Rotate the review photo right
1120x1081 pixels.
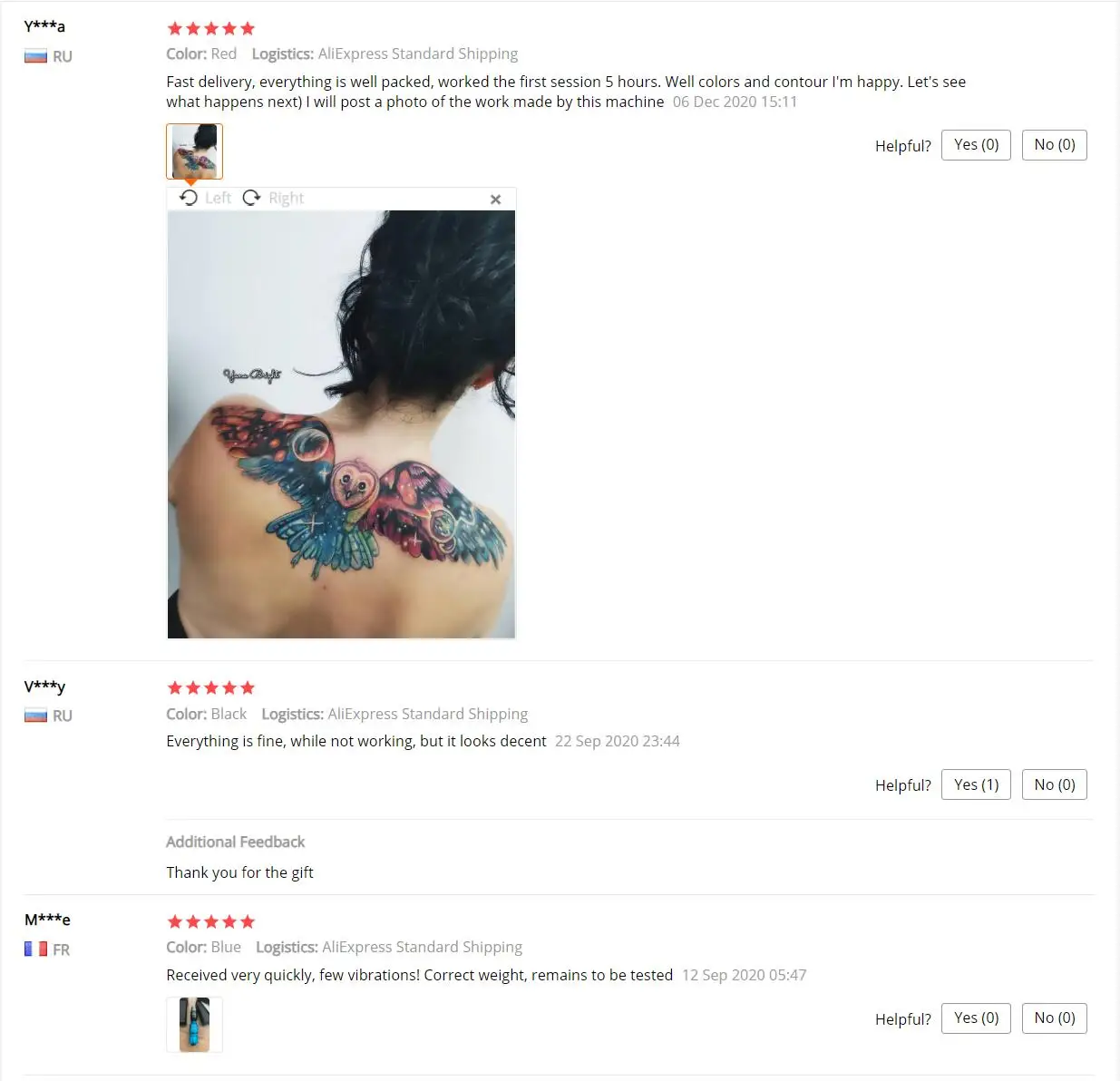pyautogui.click(x=273, y=198)
